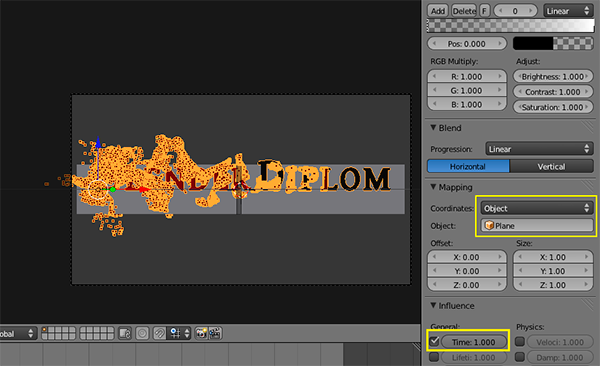Image resolution: width=600 pixels, height=366 pixels.
Task: Click the Contrast: 1.000 field
Action: pos(553,92)
